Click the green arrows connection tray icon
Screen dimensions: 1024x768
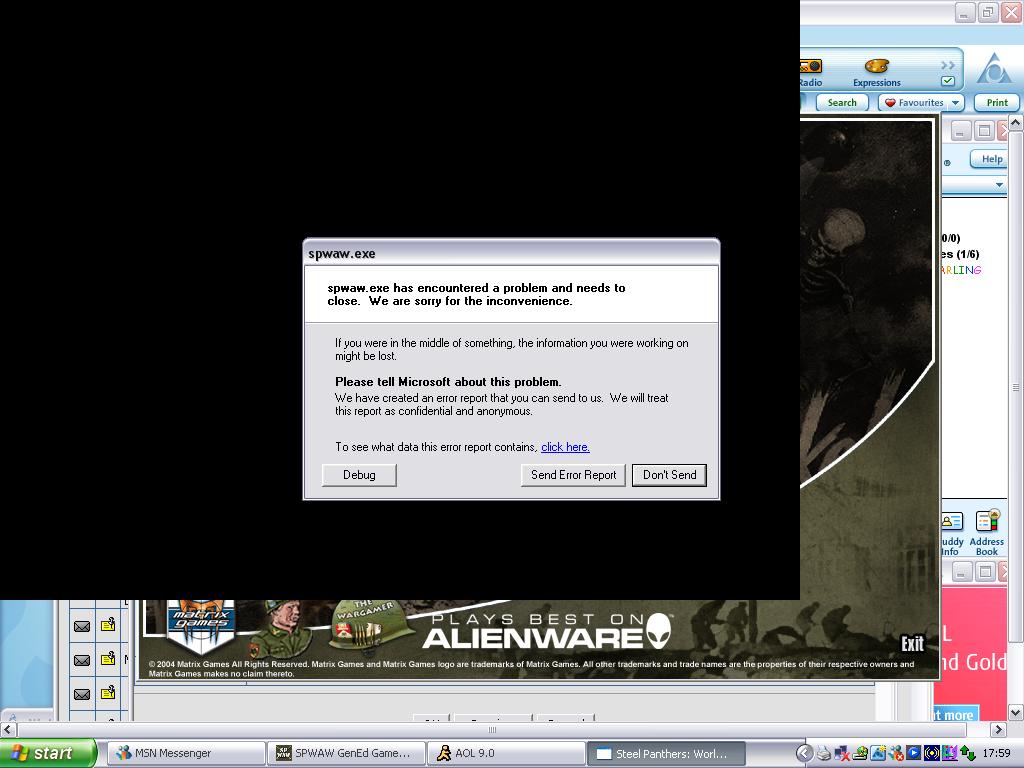tap(967, 754)
